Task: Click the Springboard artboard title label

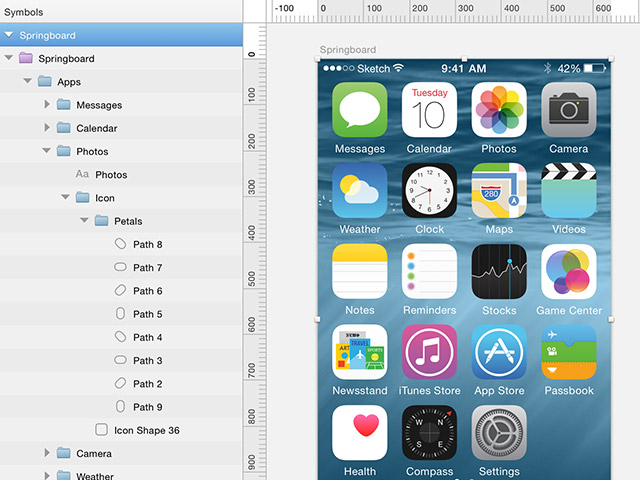Action: pos(347,50)
